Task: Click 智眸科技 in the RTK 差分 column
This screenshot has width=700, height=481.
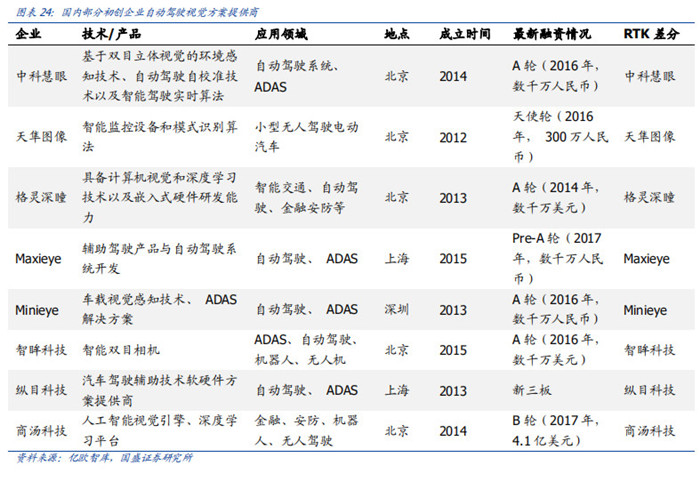Action: 650,350
